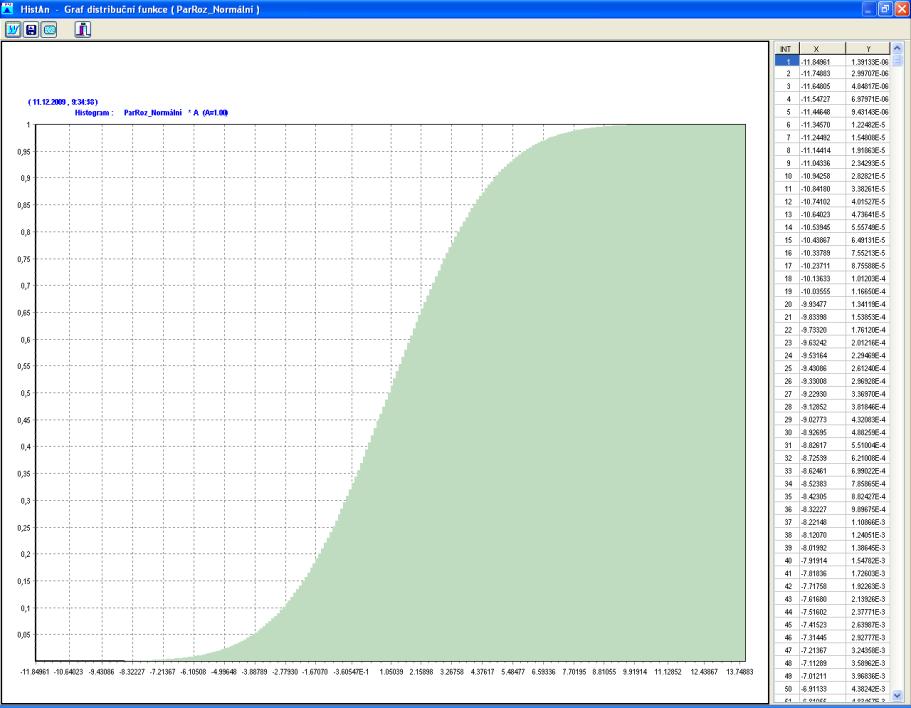Select row number 7 in INT column
Viewport: 911px width, 708px height.
(x=787, y=138)
